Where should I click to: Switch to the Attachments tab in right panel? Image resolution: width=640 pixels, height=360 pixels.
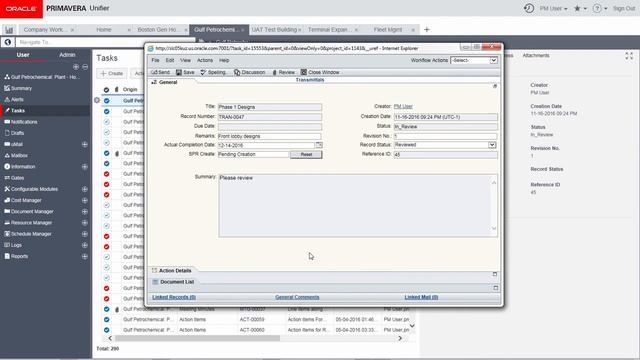pos(536,56)
